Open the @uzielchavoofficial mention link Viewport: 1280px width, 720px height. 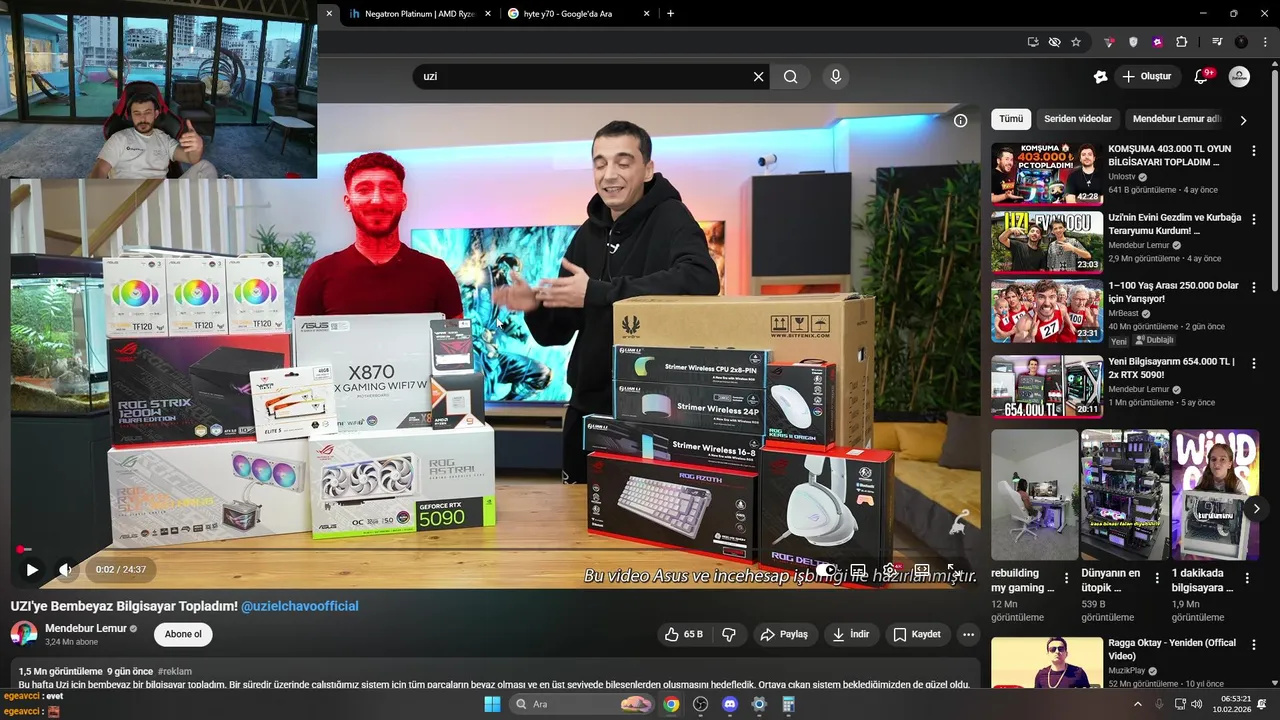299,606
